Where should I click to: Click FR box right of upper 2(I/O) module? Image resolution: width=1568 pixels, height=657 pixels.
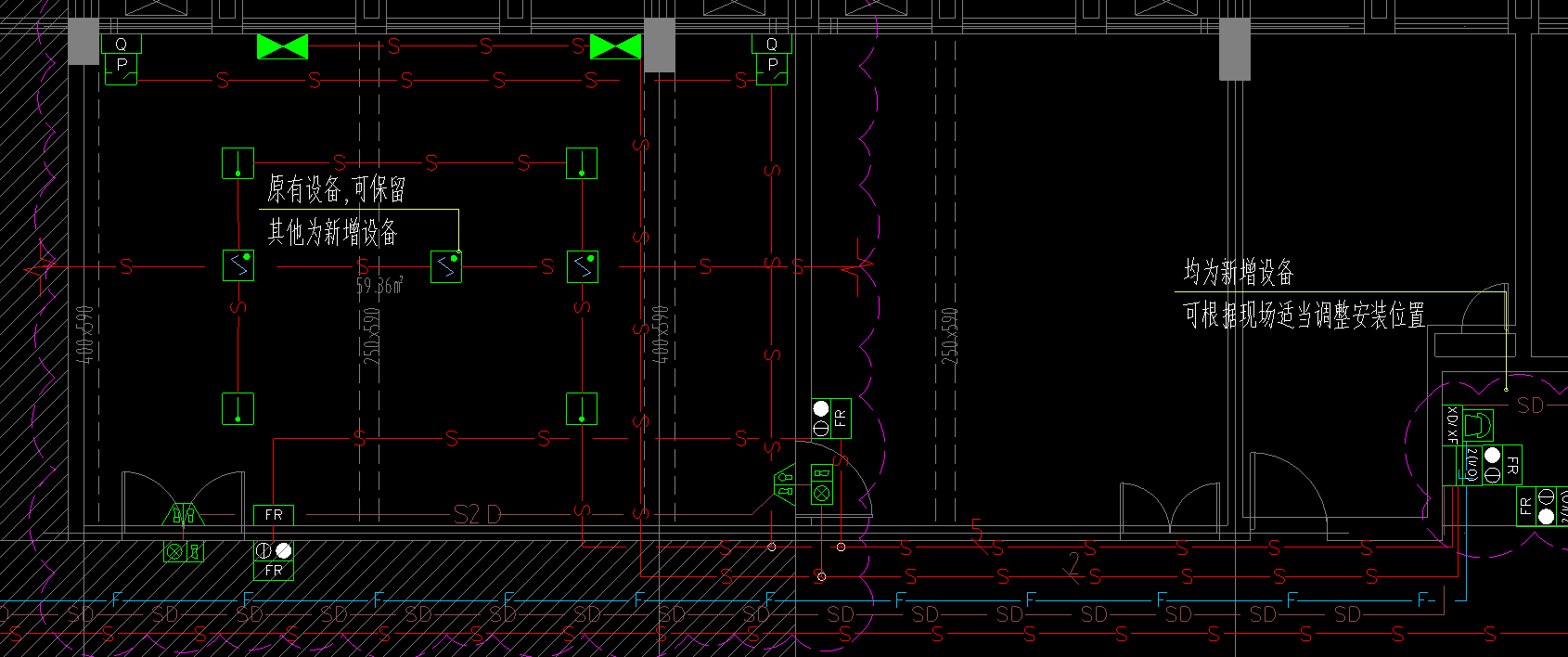click(1512, 464)
